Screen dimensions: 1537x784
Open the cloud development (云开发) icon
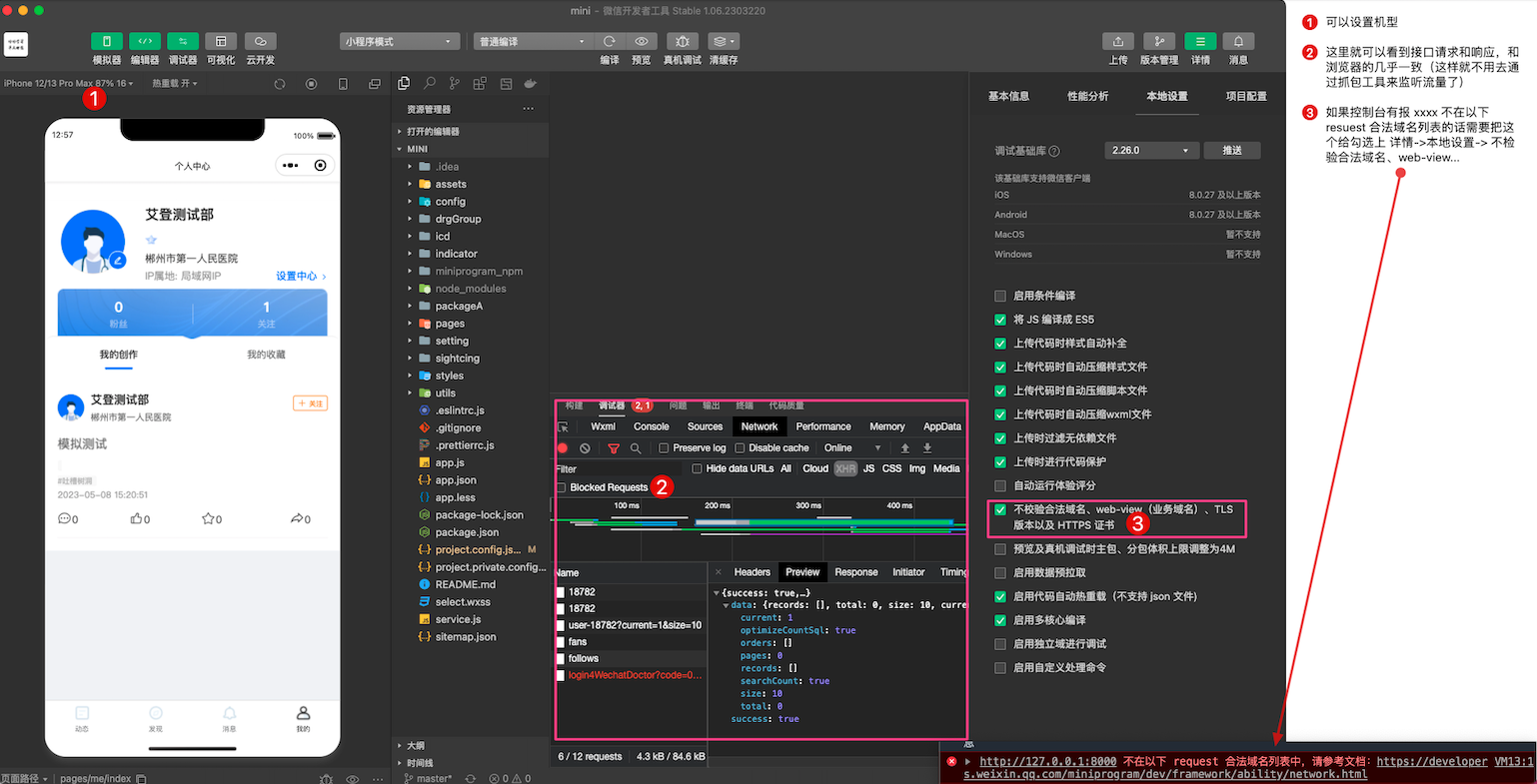click(x=260, y=42)
